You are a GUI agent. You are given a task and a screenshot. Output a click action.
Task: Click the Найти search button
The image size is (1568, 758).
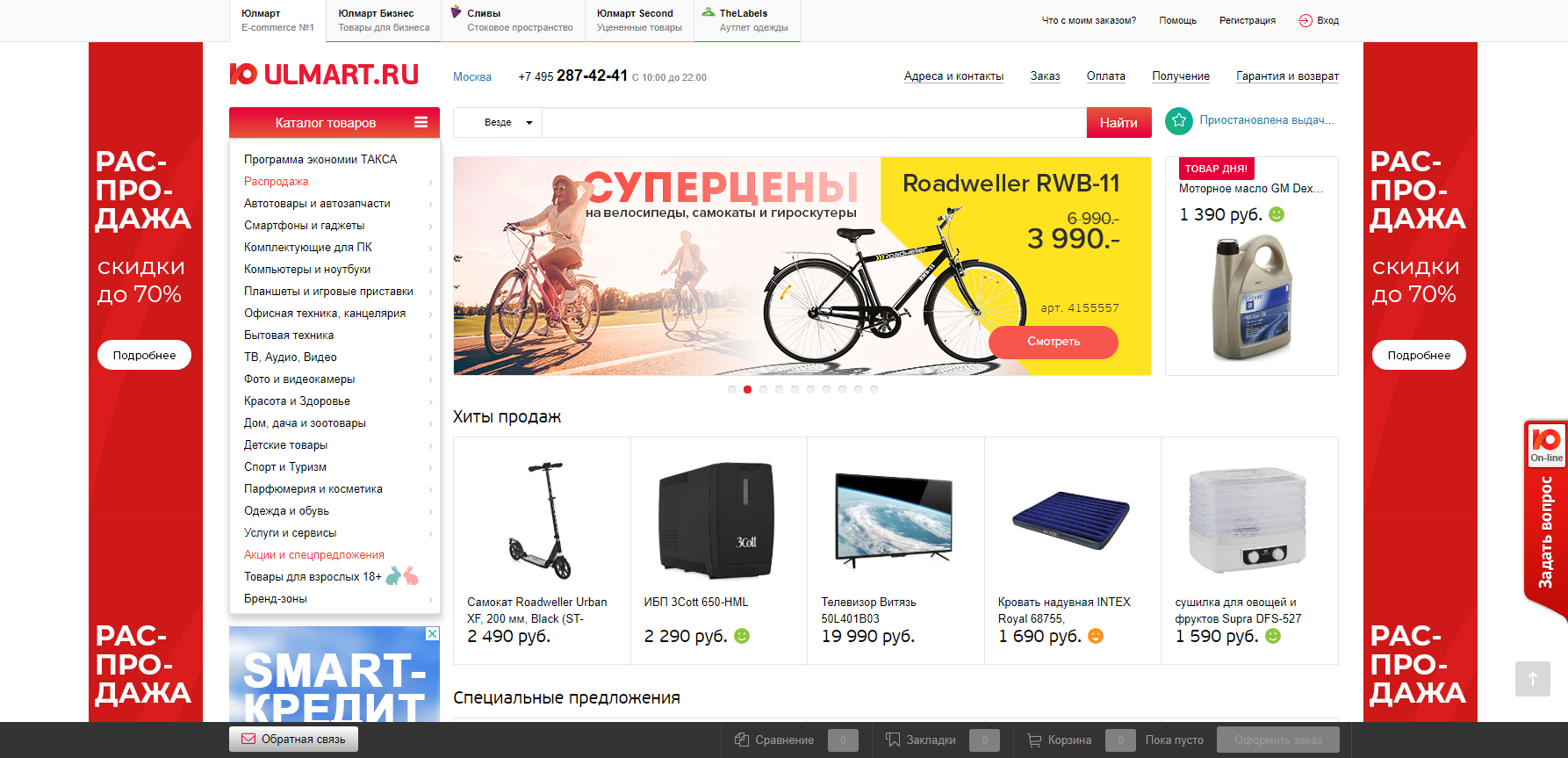click(x=1118, y=123)
